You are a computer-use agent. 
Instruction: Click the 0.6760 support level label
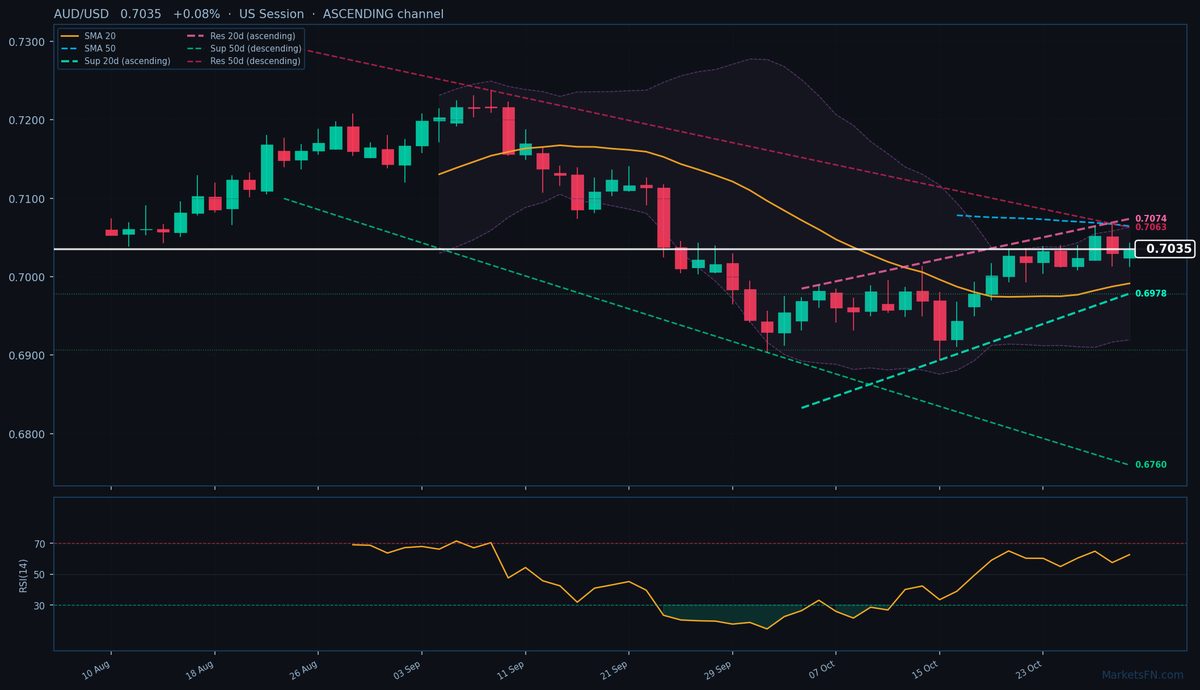[1151, 465]
